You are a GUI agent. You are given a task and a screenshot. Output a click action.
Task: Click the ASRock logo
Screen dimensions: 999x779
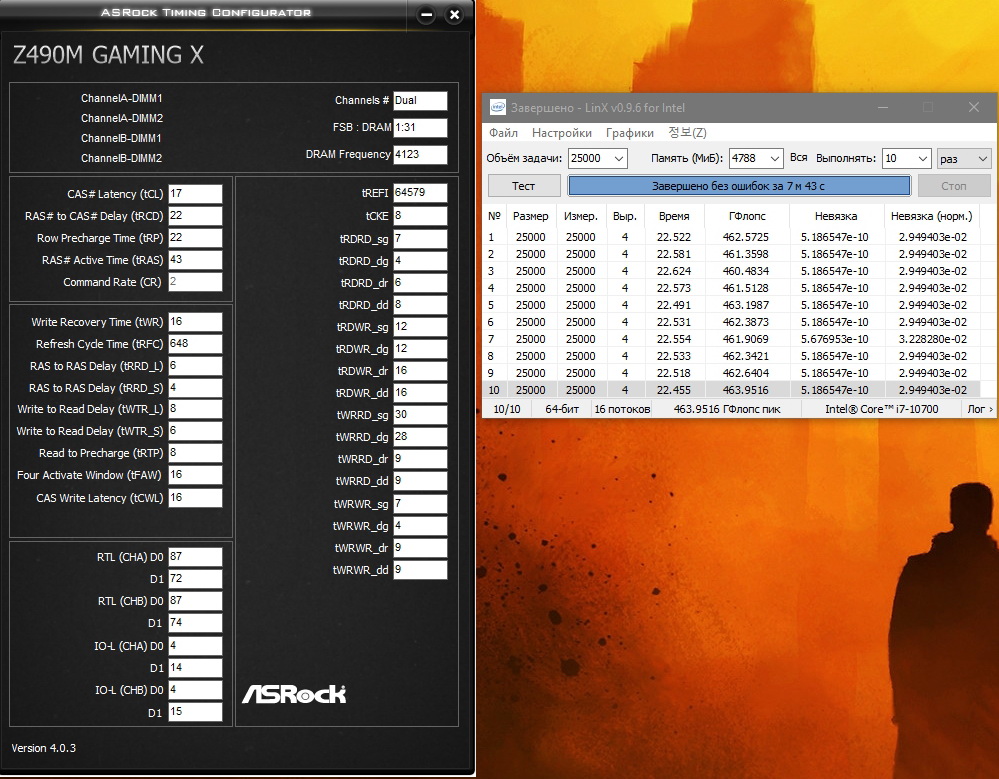(294, 694)
